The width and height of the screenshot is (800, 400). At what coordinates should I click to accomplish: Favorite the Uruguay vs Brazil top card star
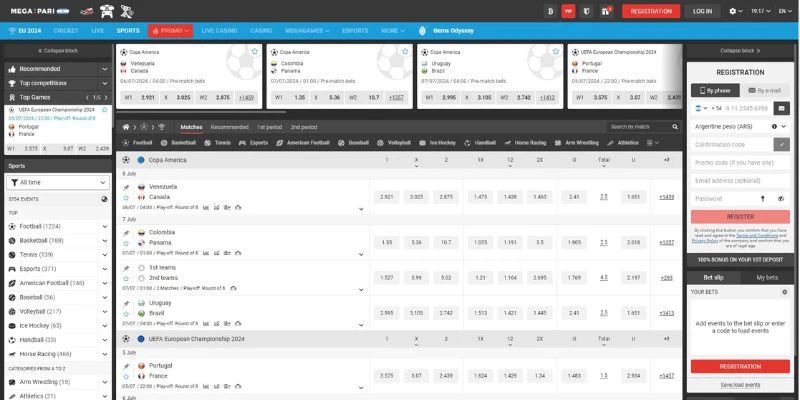[556, 52]
